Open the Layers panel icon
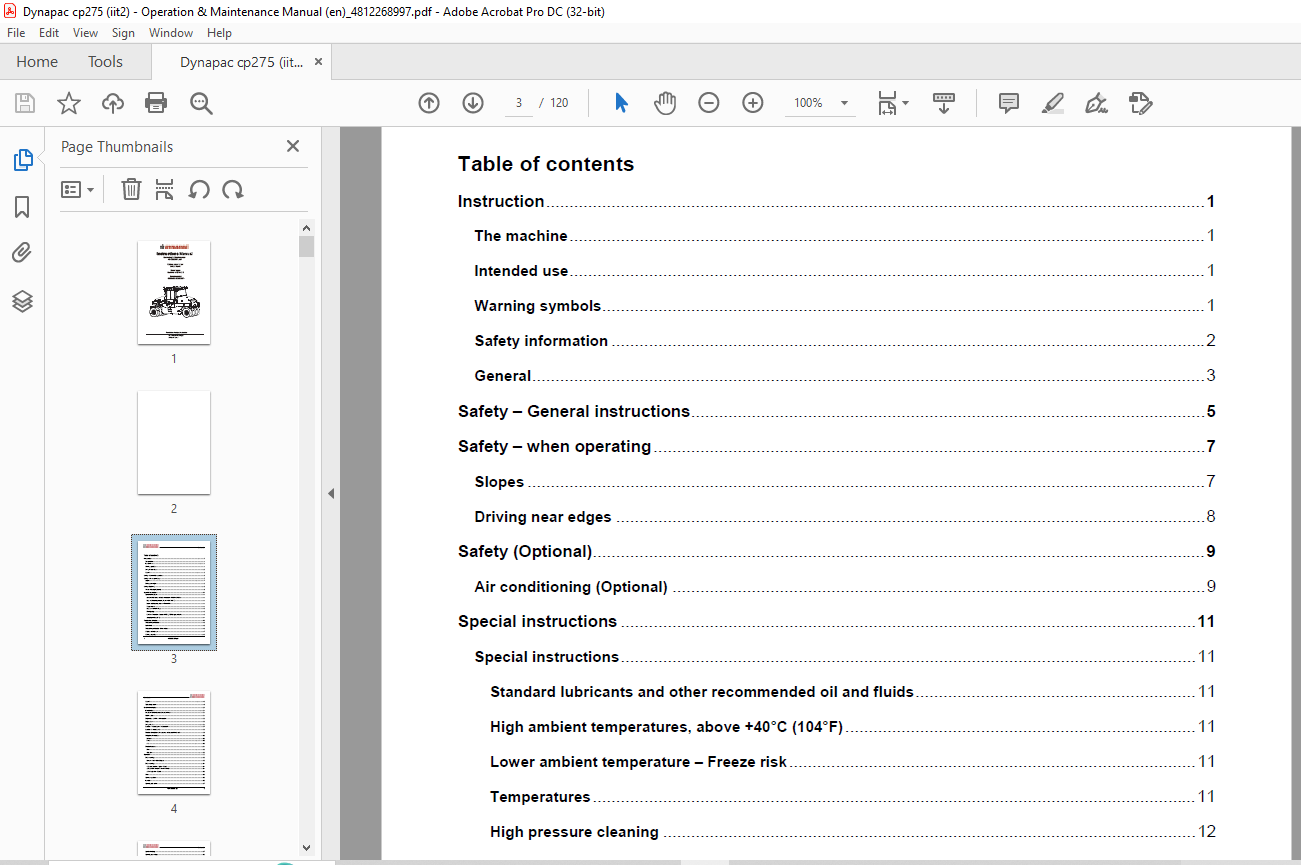The width and height of the screenshot is (1301, 865). point(22,301)
